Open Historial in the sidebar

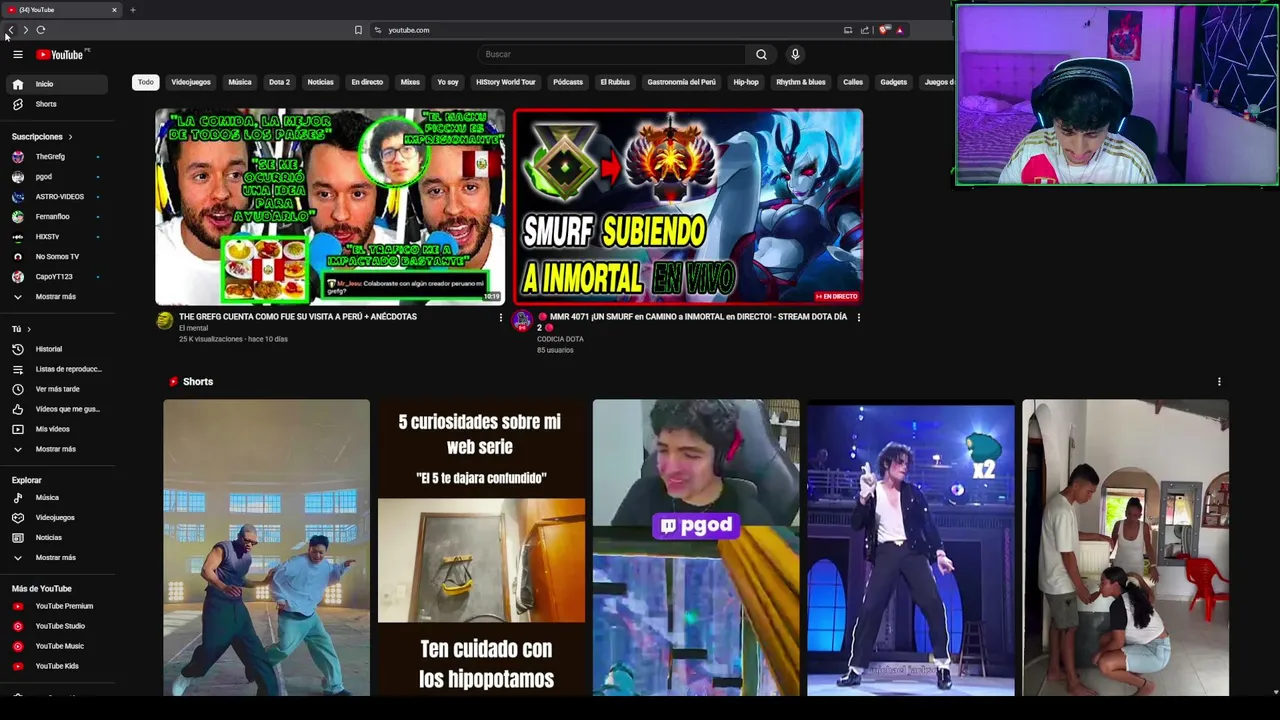(x=57, y=349)
